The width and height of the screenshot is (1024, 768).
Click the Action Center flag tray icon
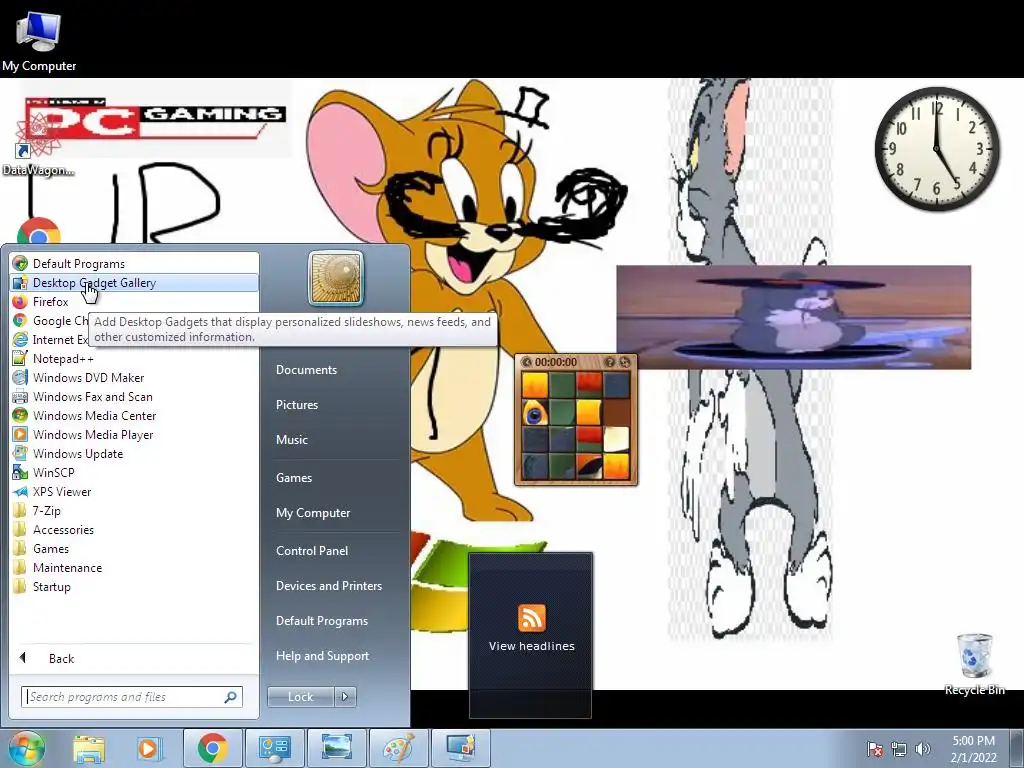(x=875, y=749)
